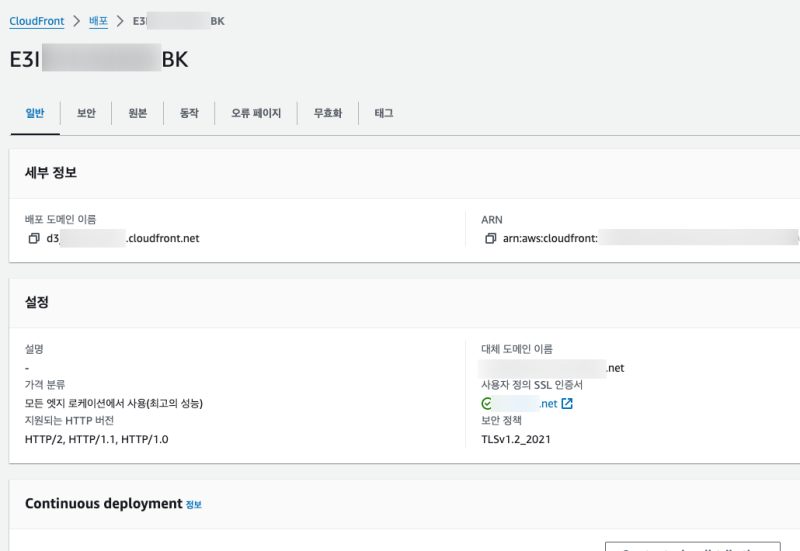Click the chevron after CloudFront in breadcrumb
This screenshot has width=800, height=551.
tap(76, 21)
